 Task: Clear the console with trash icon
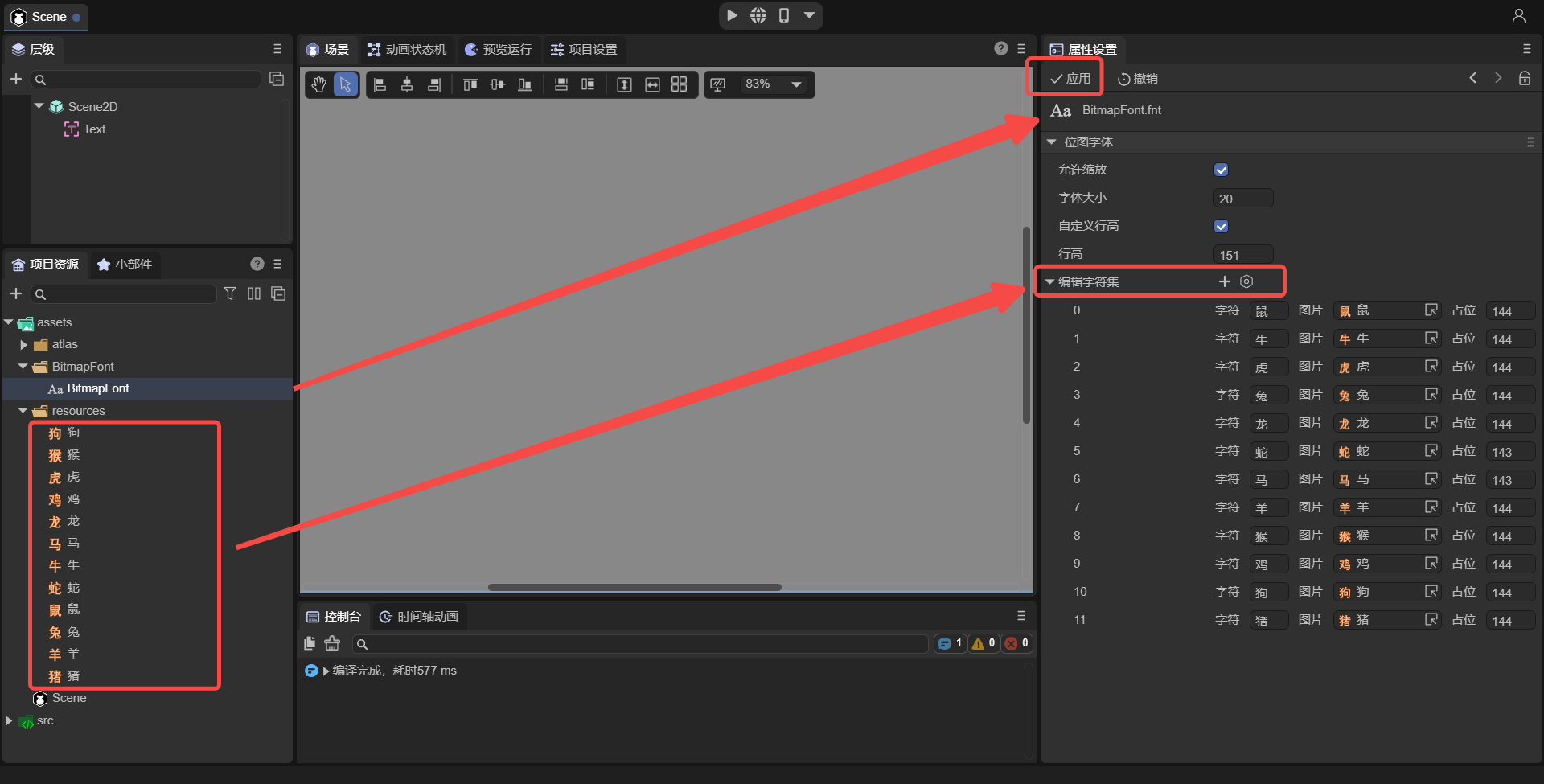[332, 643]
